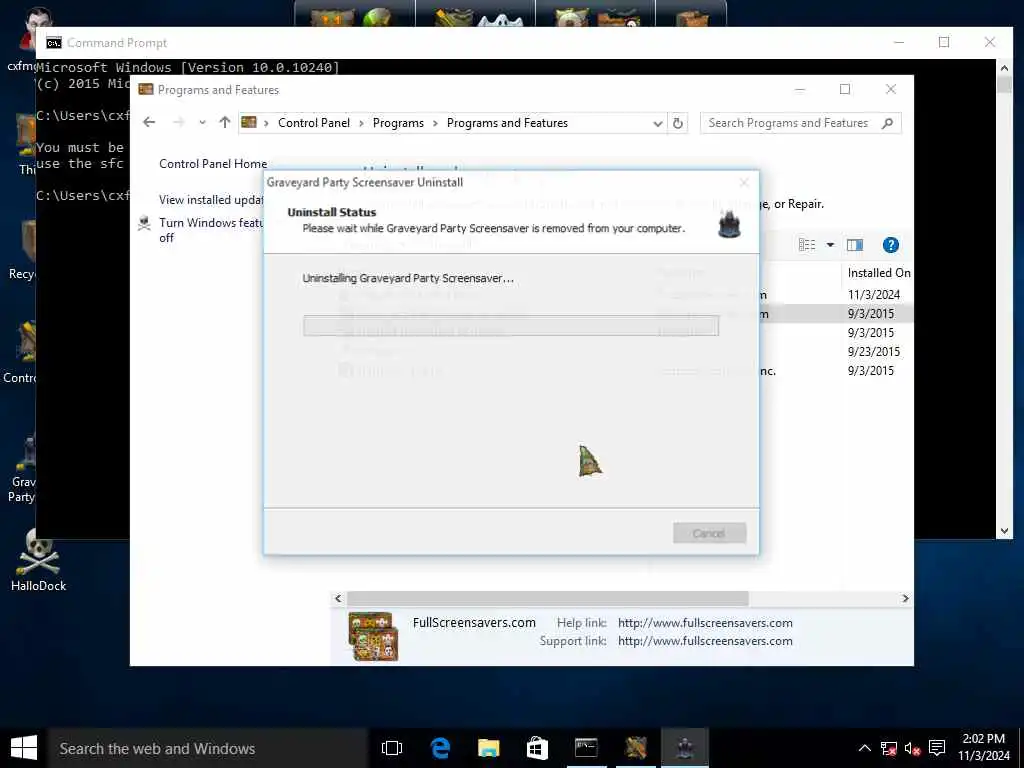Click Command Prompt title bar icon
1024x768 pixels.
point(54,43)
